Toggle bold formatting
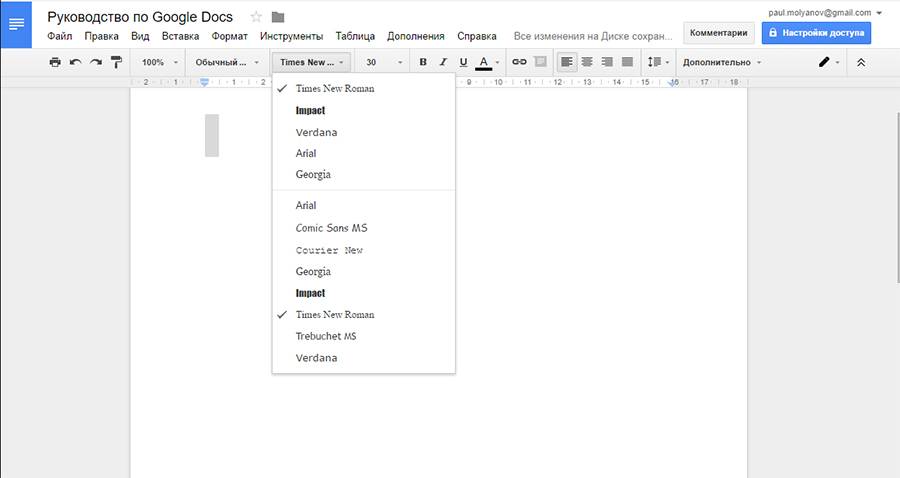 [423, 62]
